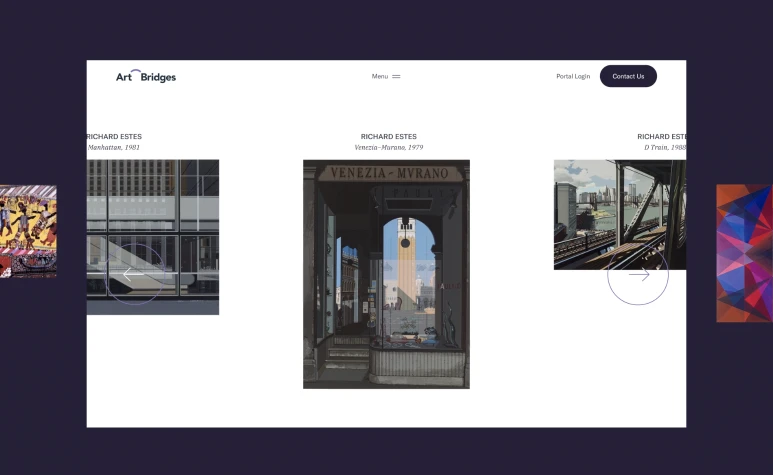Click the "D Train" title text
The image size is (773, 475).
click(665, 147)
